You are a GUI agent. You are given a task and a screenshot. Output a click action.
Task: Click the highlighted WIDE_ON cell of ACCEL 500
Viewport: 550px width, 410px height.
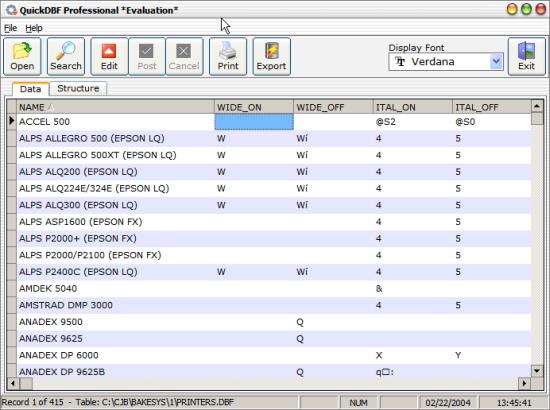point(254,122)
